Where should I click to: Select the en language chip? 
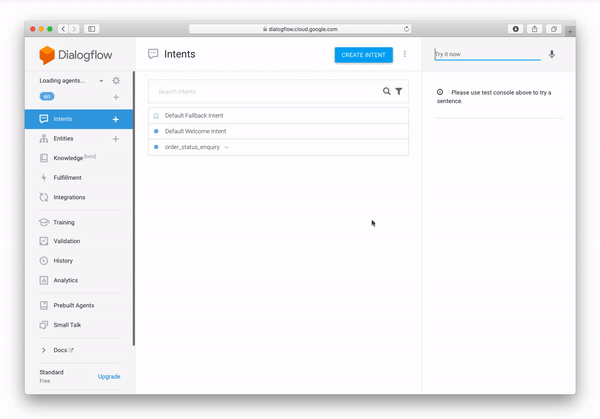[x=47, y=96]
